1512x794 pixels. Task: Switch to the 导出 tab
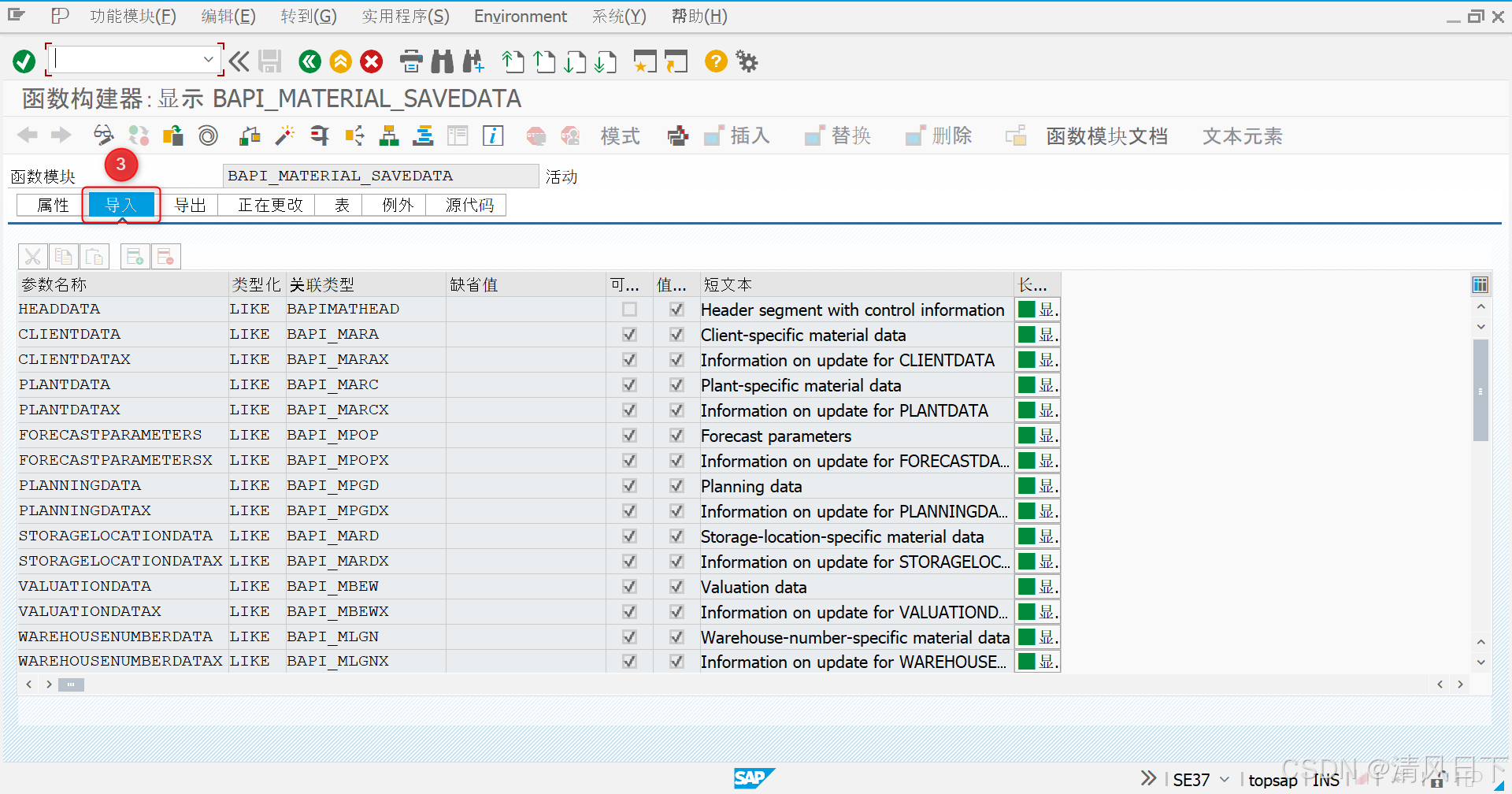click(x=190, y=206)
